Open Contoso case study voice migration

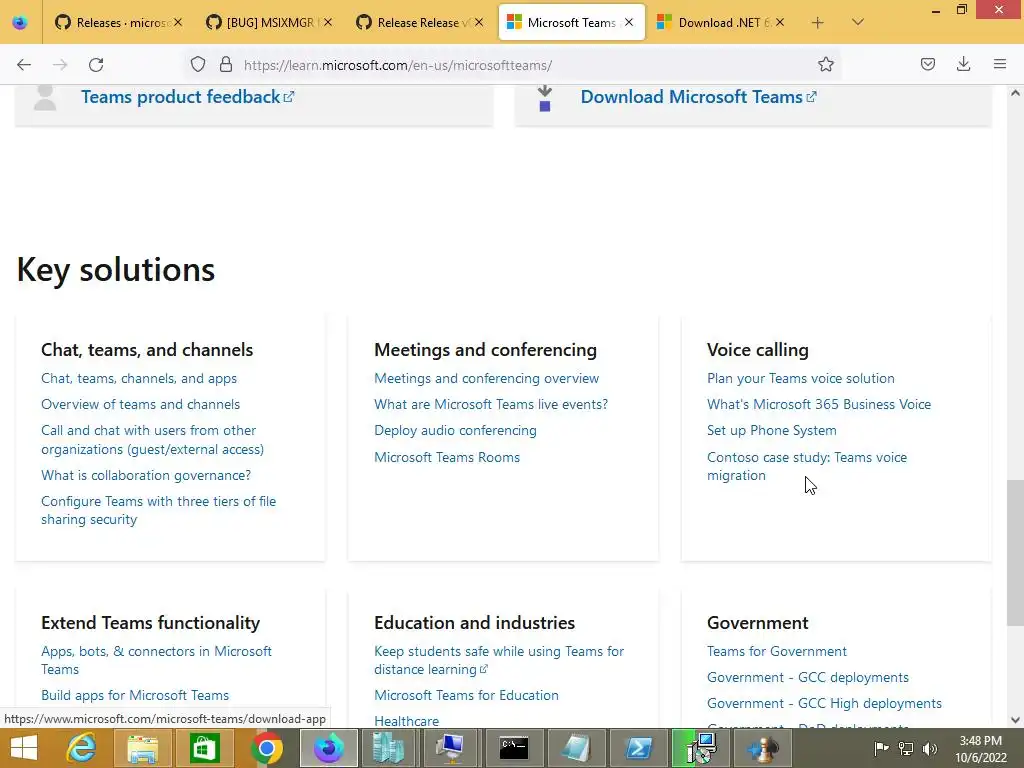(x=807, y=466)
